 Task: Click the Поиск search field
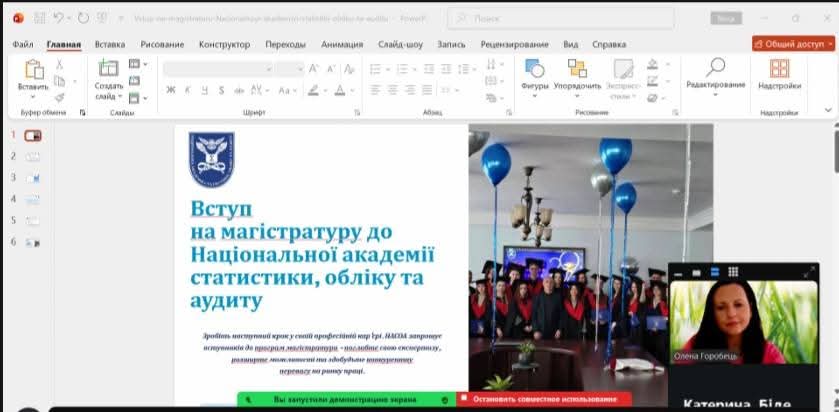[560, 18]
